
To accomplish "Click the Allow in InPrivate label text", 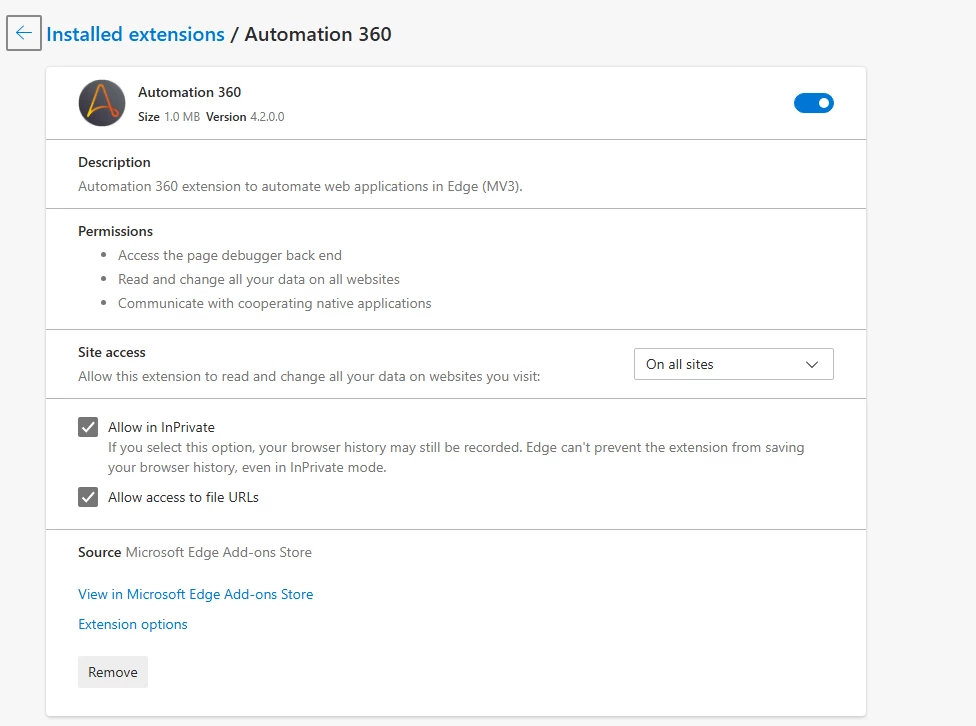I will (161, 427).
